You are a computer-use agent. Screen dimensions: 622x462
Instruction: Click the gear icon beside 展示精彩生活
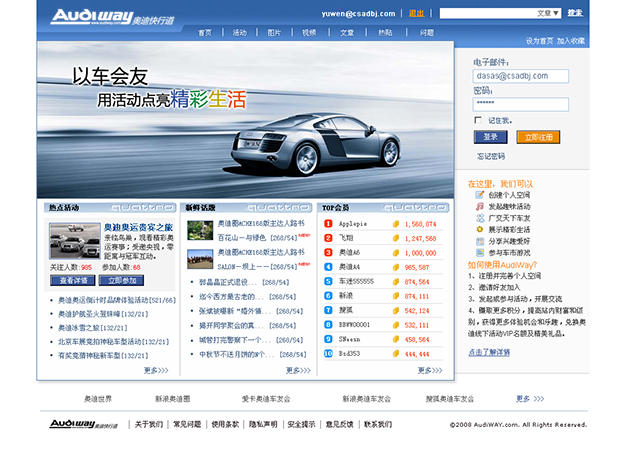coord(480,229)
